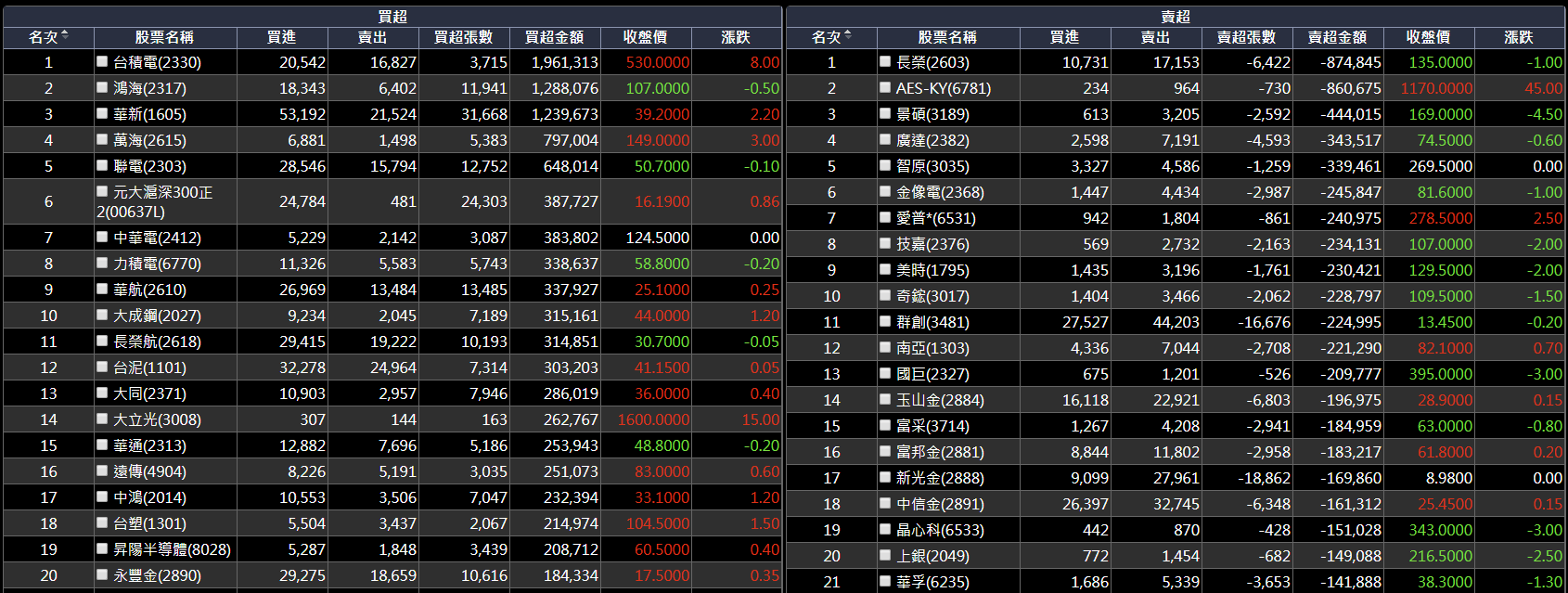Click 賣超金額 column header

[x=1337, y=37]
